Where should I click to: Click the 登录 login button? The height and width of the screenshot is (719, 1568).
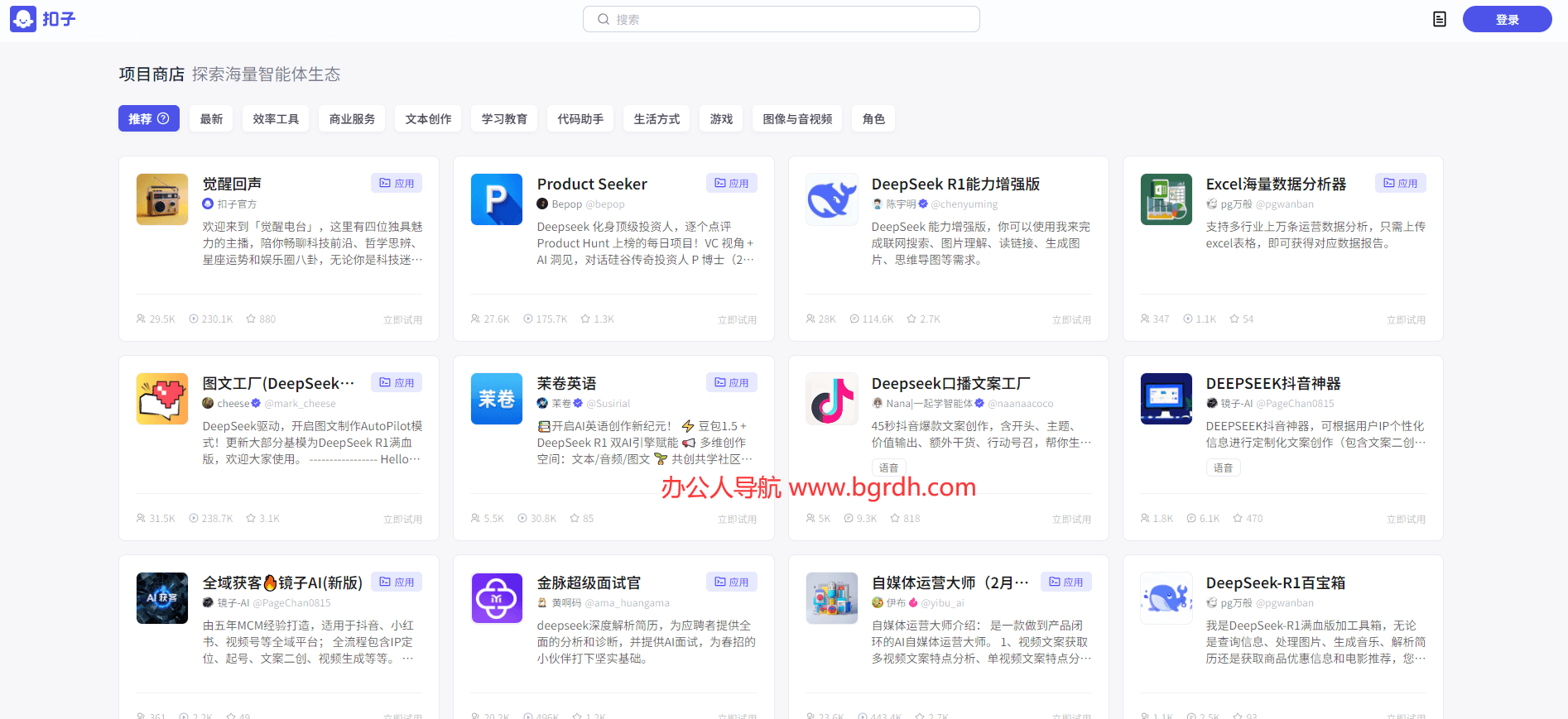pyautogui.click(x=1507, y=19)
